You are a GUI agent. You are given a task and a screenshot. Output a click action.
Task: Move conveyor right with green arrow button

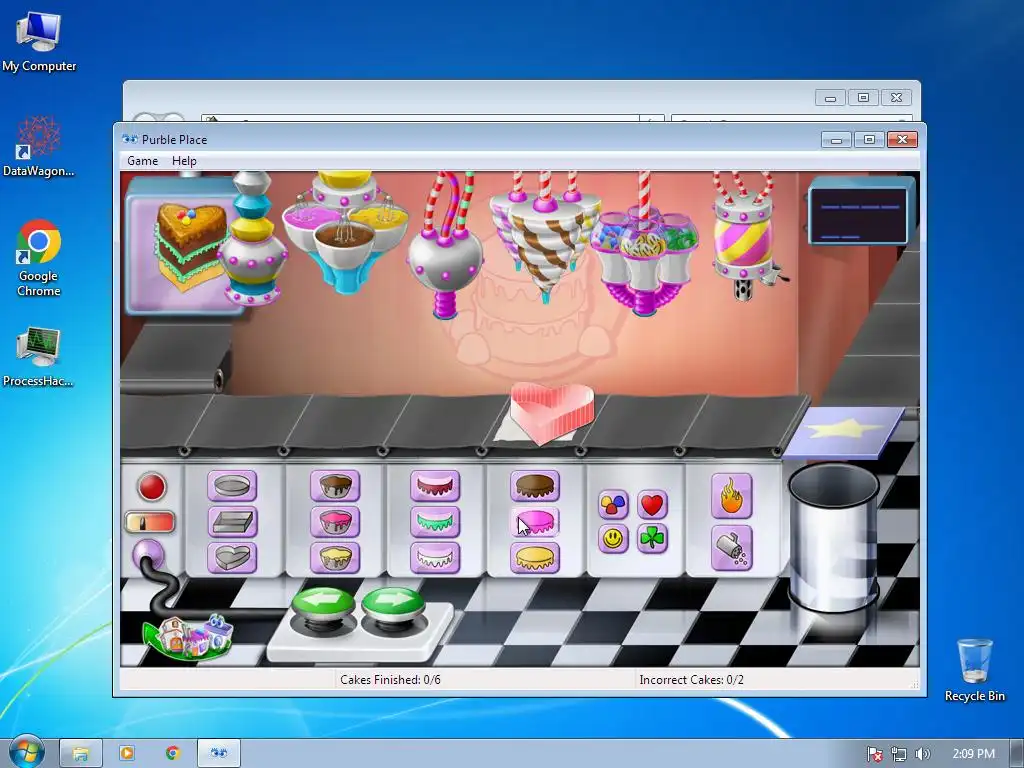tap(394, 602)
